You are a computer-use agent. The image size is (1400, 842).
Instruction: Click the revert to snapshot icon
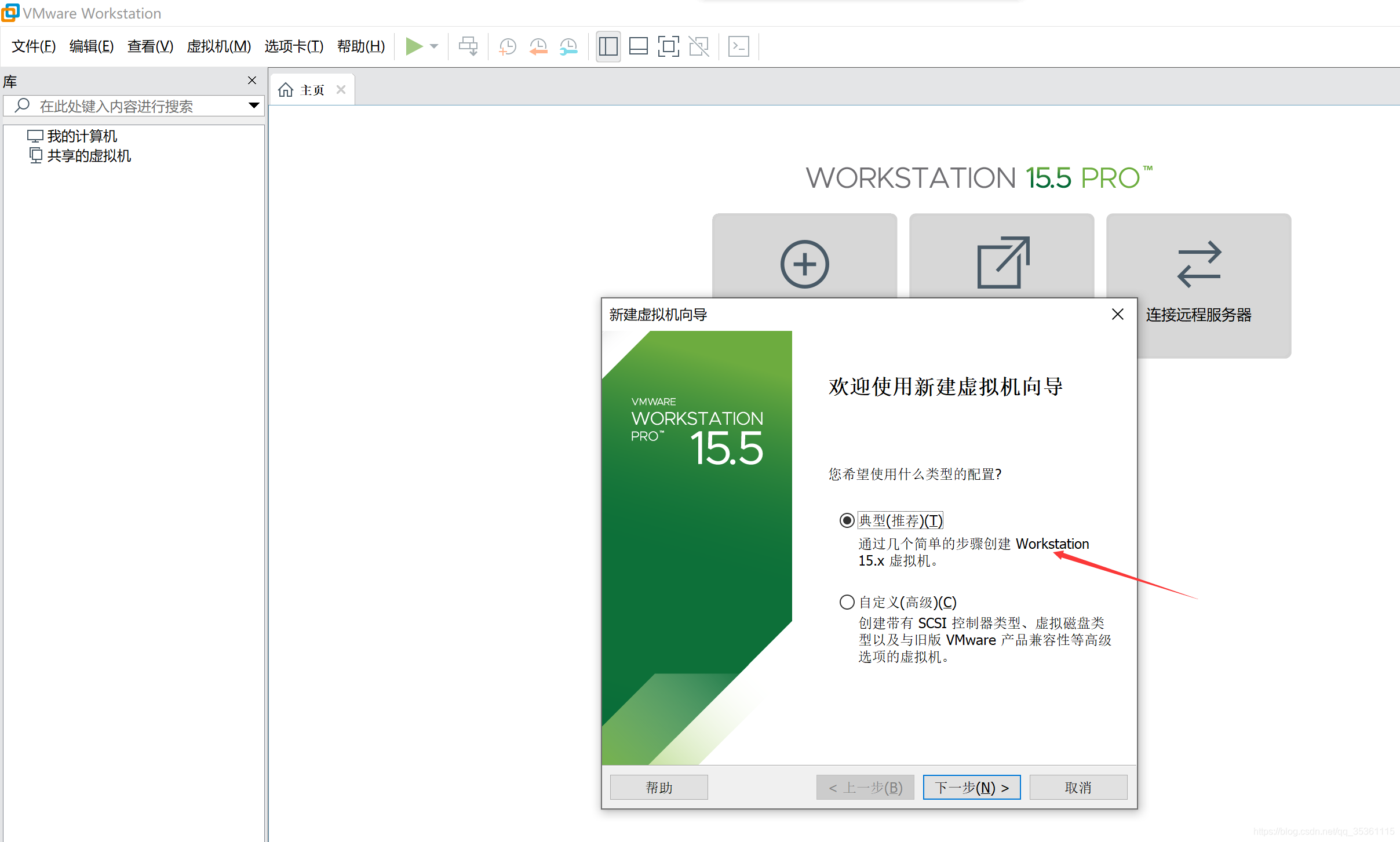point(538,46)
